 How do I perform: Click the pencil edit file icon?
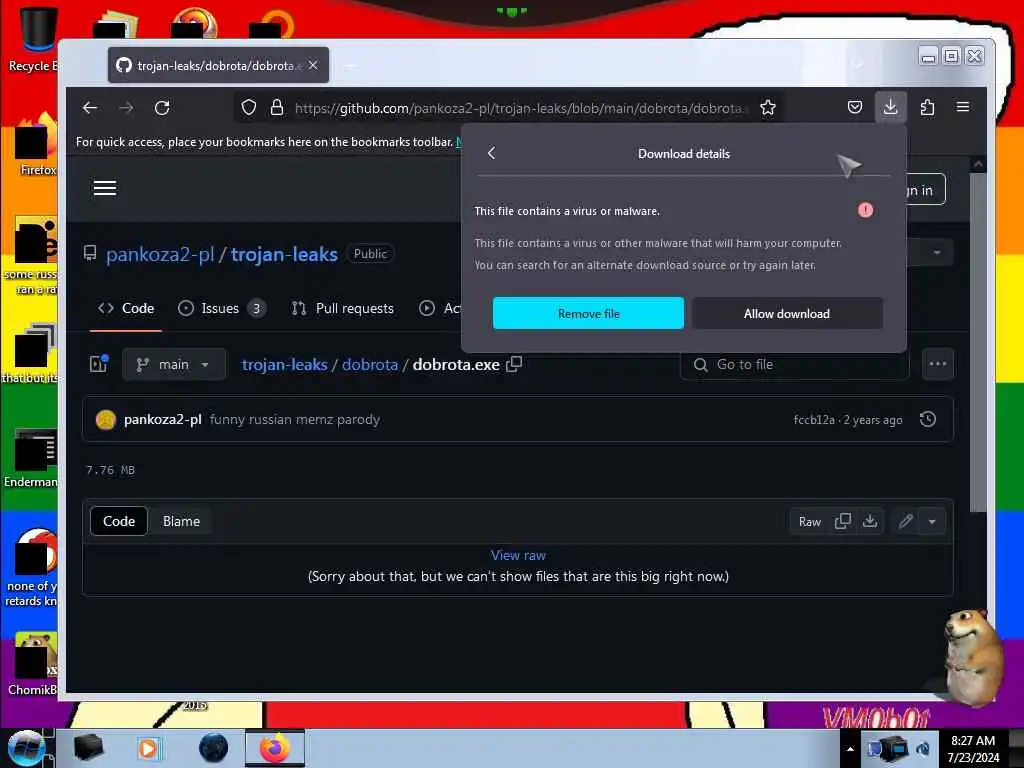905,521
